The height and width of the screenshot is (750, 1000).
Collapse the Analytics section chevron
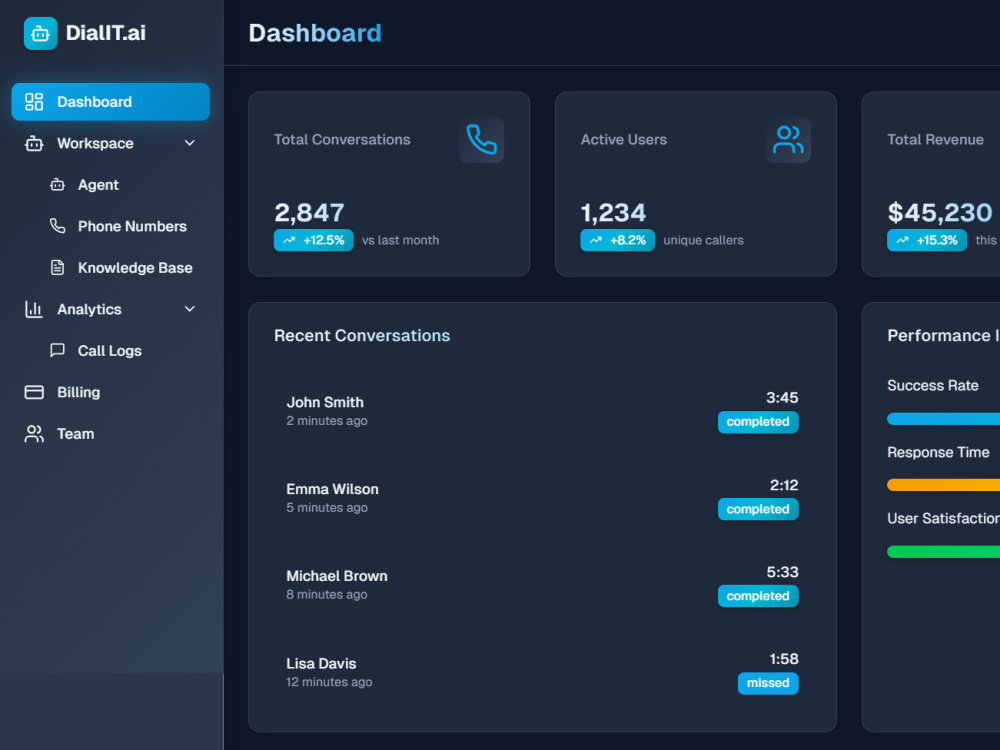click(189, 309)
